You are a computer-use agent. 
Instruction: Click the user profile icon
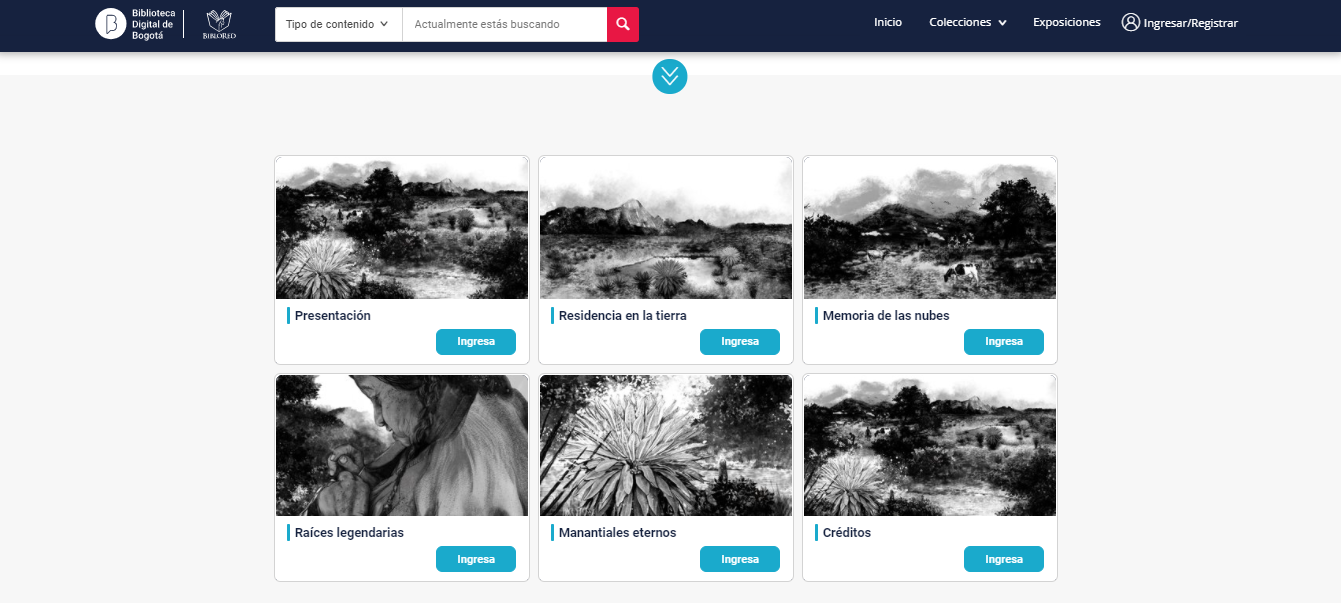pos(1131,22)
